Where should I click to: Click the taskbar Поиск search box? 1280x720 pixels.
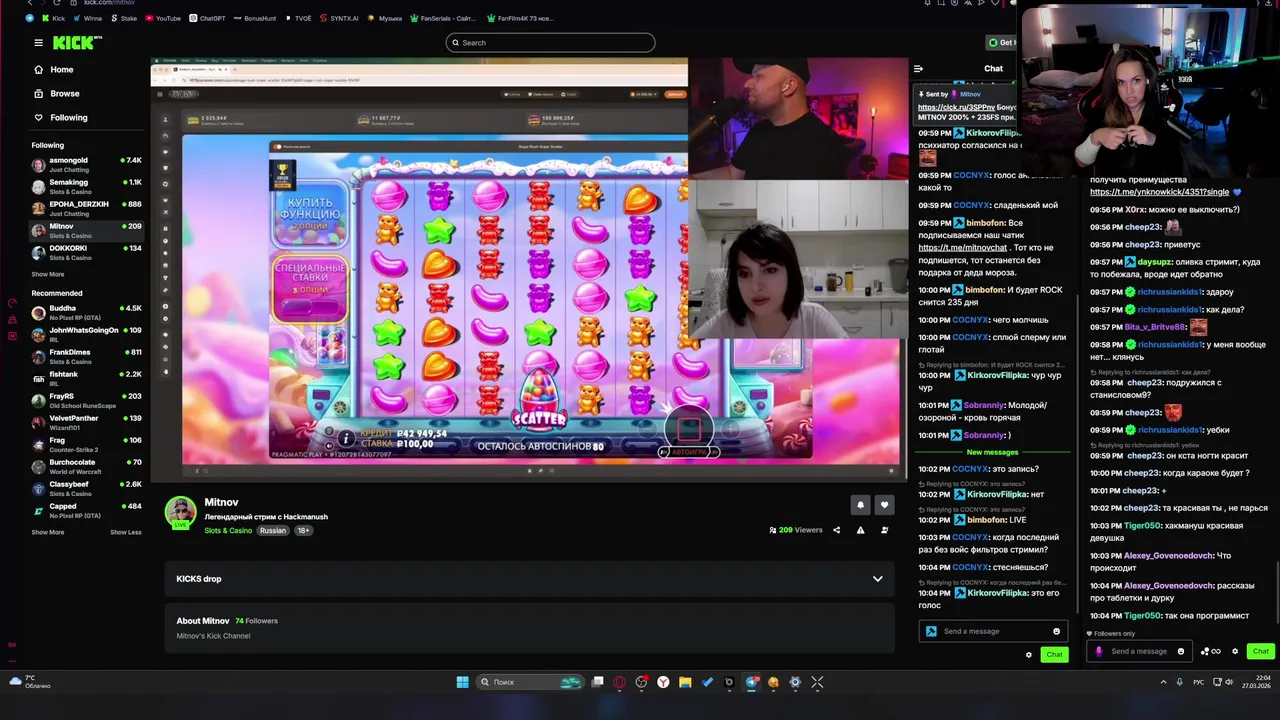click(x=529, y=682)
